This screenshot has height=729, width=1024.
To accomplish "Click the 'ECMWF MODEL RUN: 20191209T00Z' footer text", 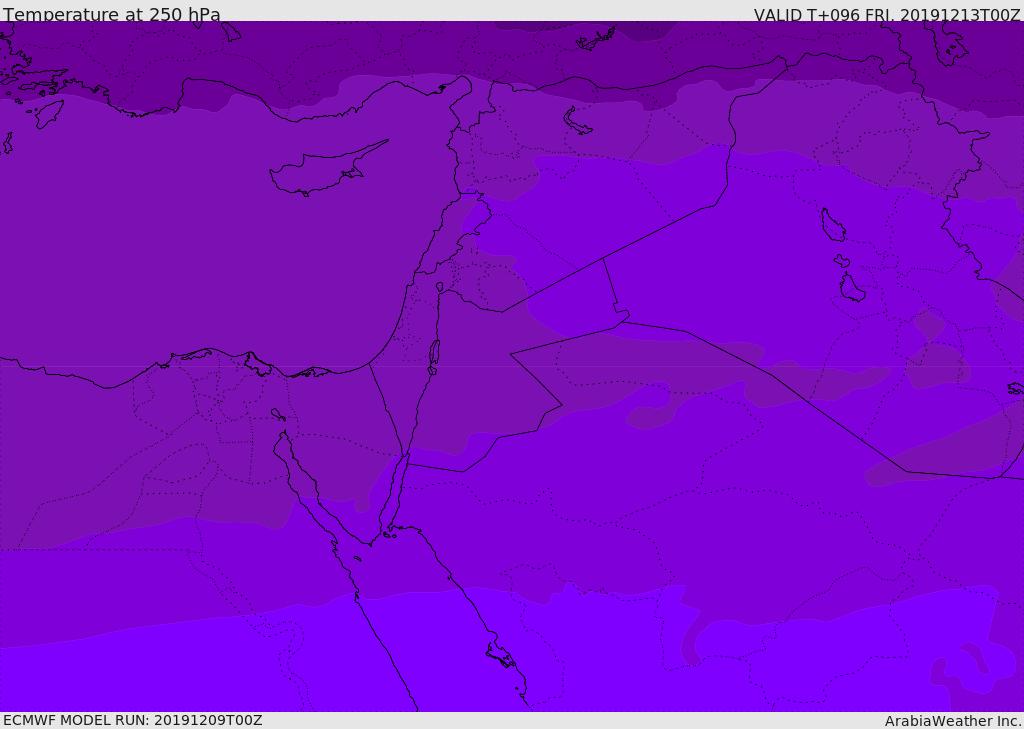I will (x=133, y=720).
